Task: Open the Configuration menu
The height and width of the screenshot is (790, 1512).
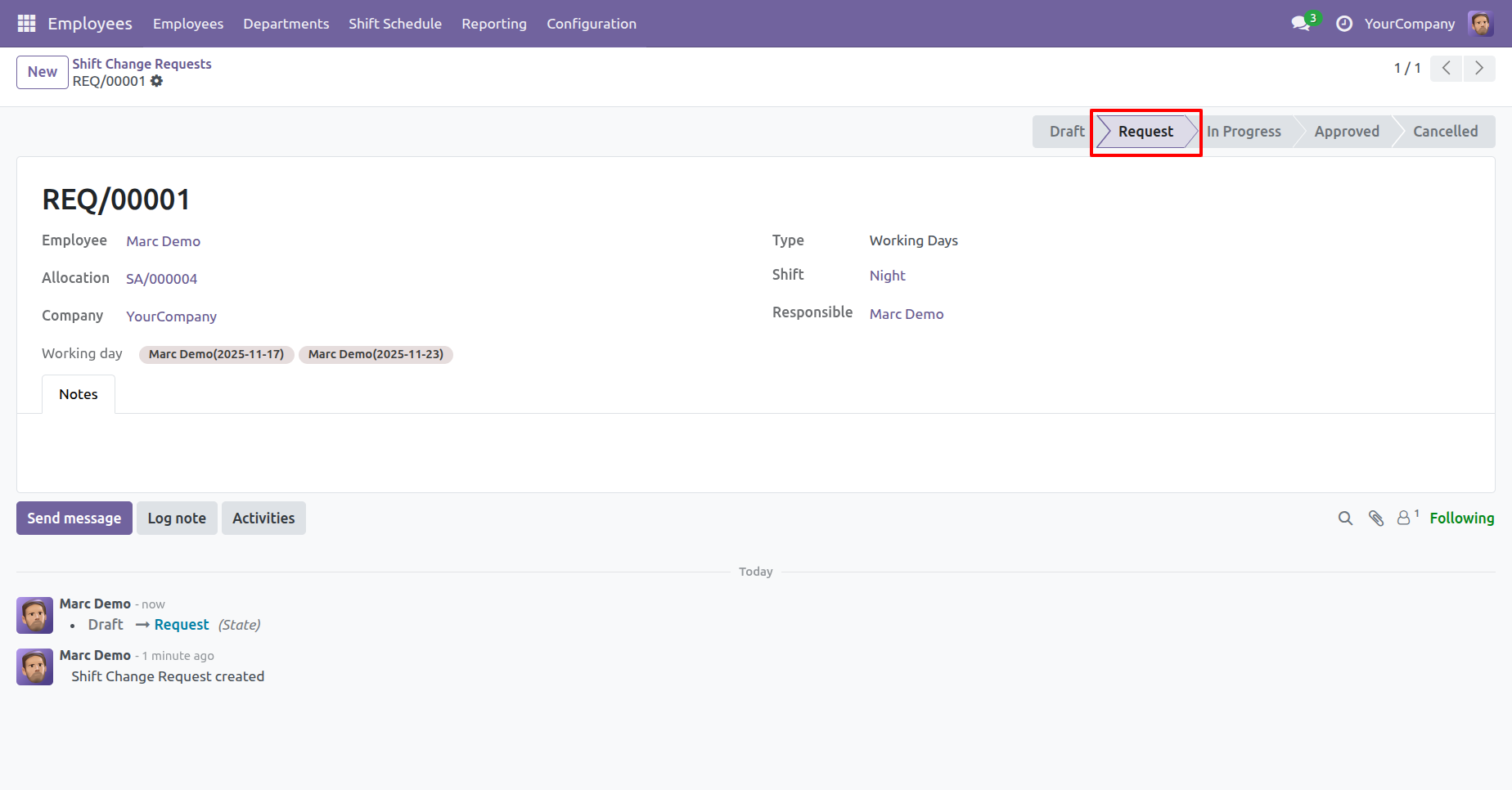Action: point(592,24)
